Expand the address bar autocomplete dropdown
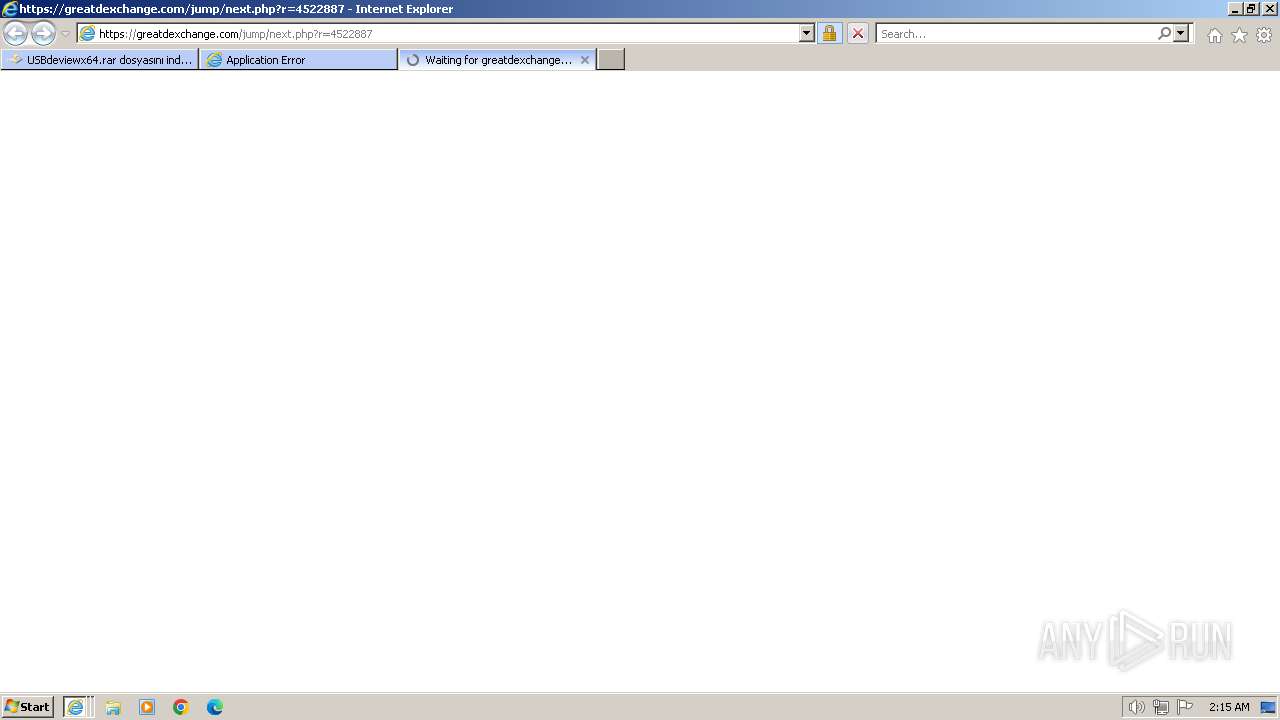The height and width of the screenshot is (720, 1280). coord(807,34)
